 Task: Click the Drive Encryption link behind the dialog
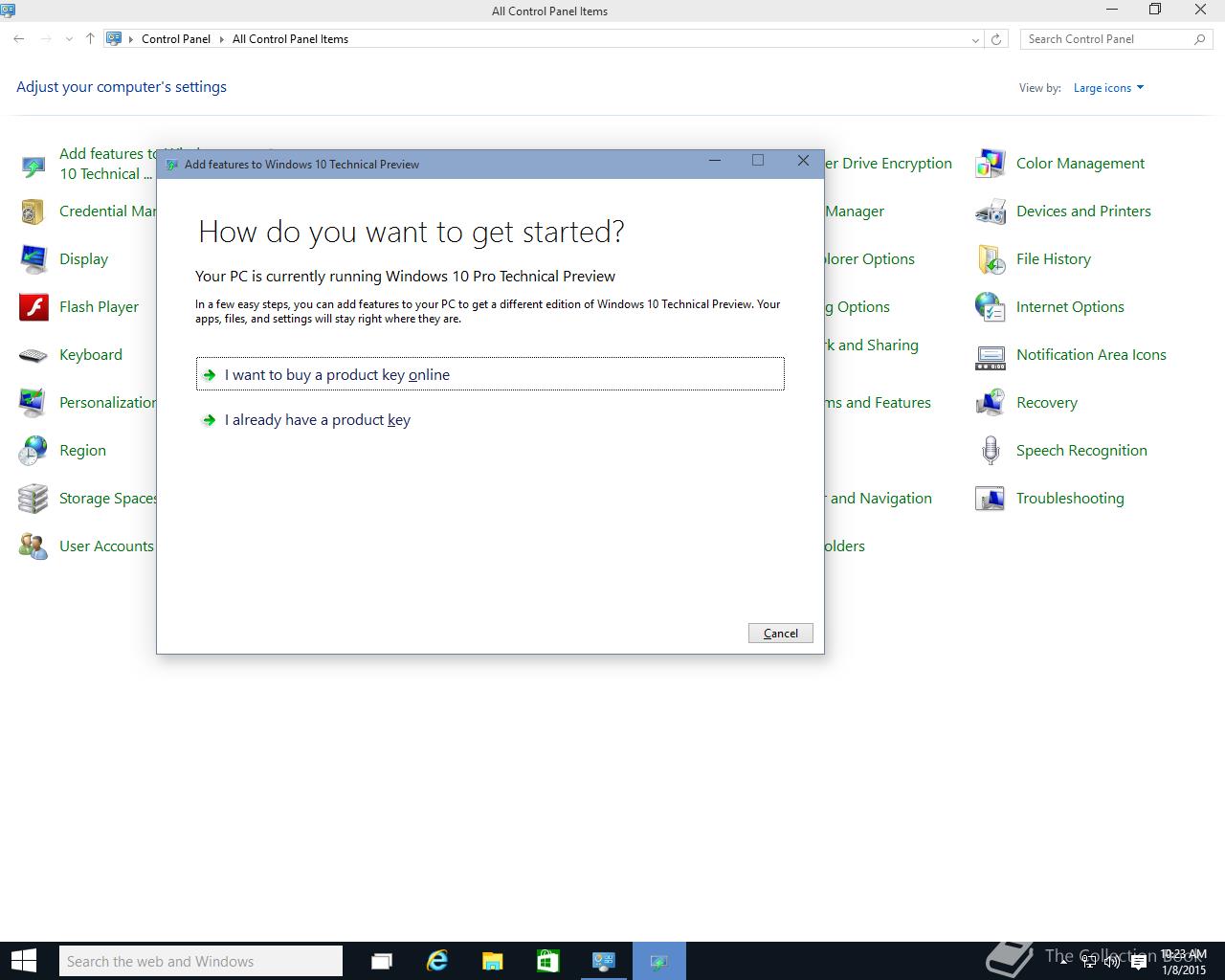[x=888, y=164]
